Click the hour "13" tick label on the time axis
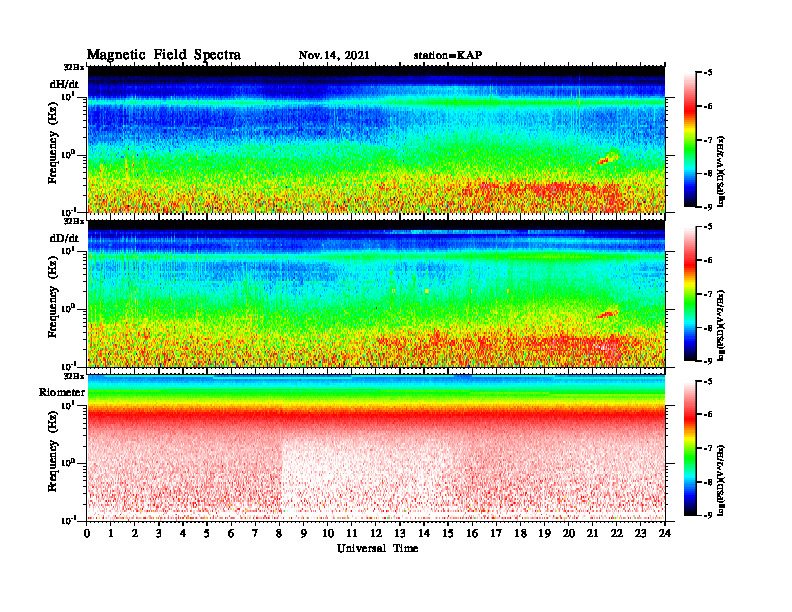792x612 pixels. click(400, 533)
